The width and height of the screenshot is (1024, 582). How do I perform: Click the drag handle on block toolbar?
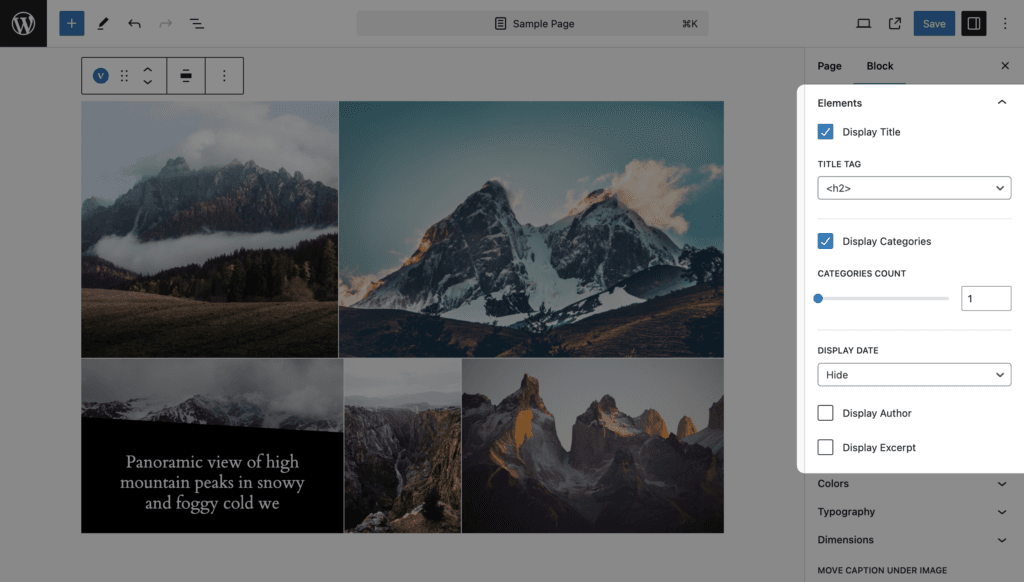point(124,76)
